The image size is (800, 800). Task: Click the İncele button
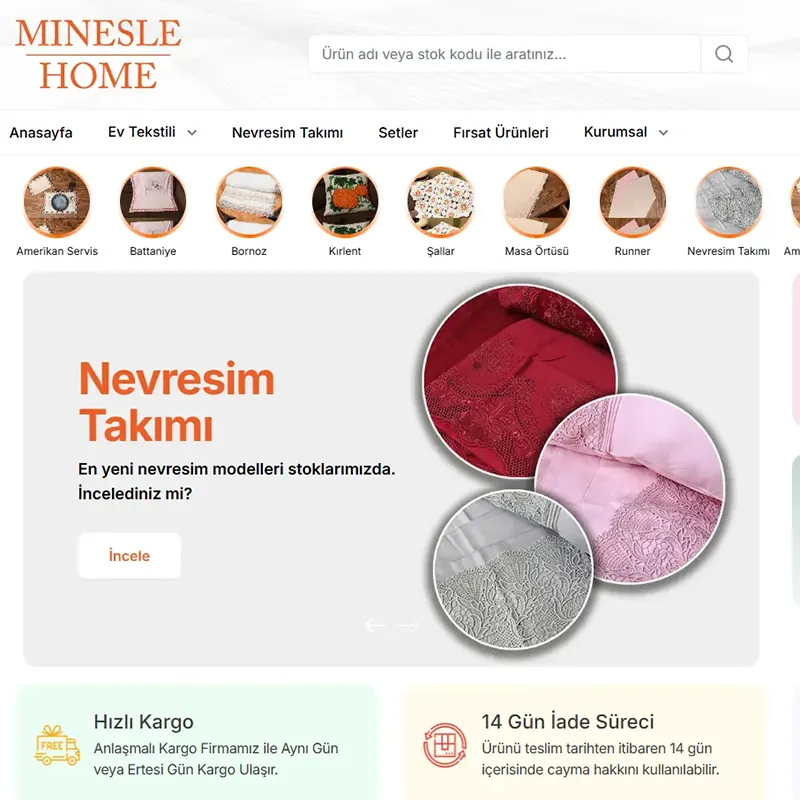point(130,556)
